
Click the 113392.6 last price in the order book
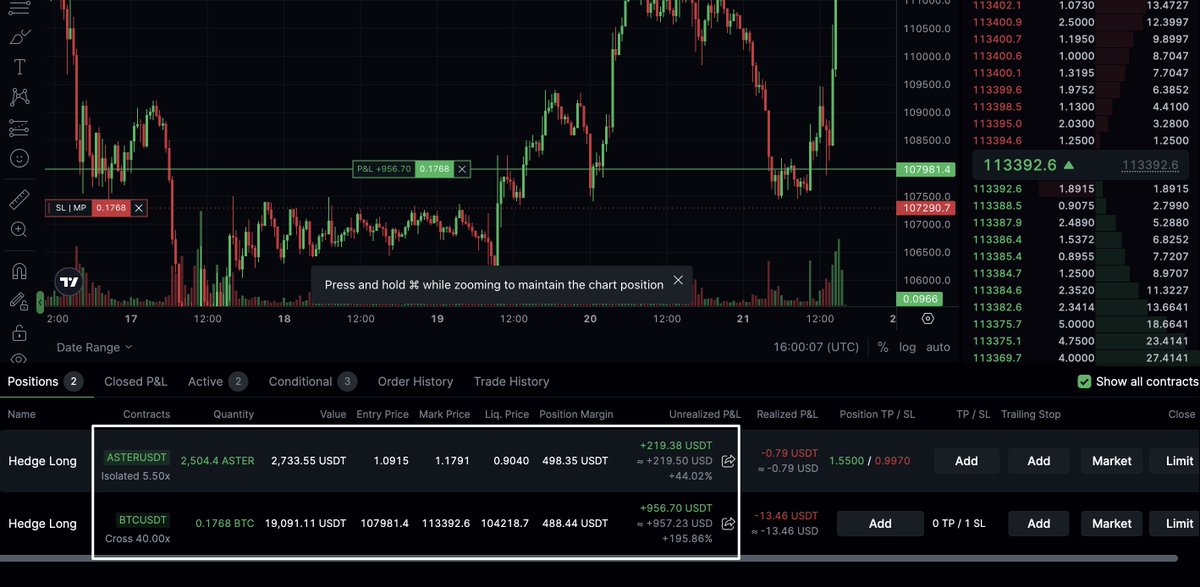pyautogui.click(x=1020, y=165)
